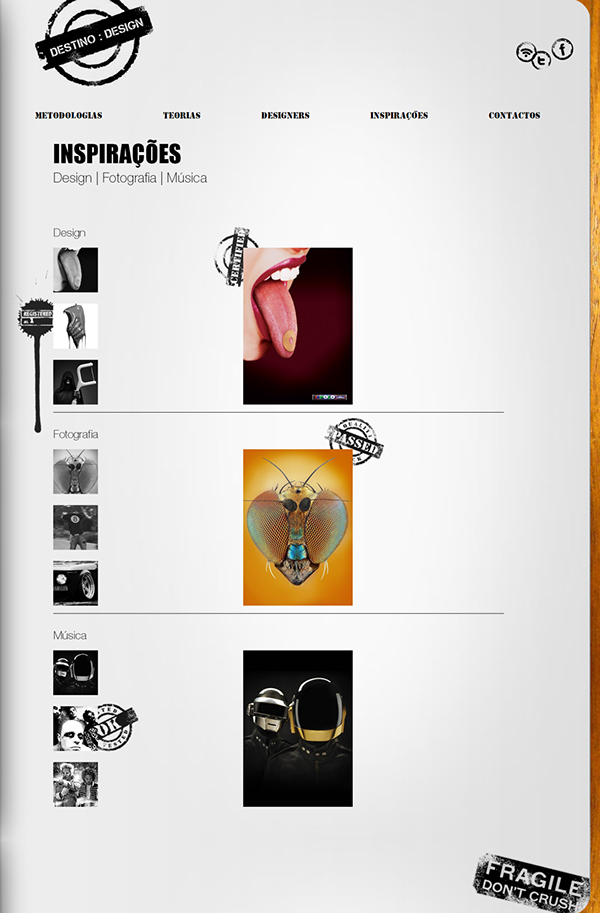Open the Designers menu item
This screenshot has width=600, height=913.
[285, 115]
